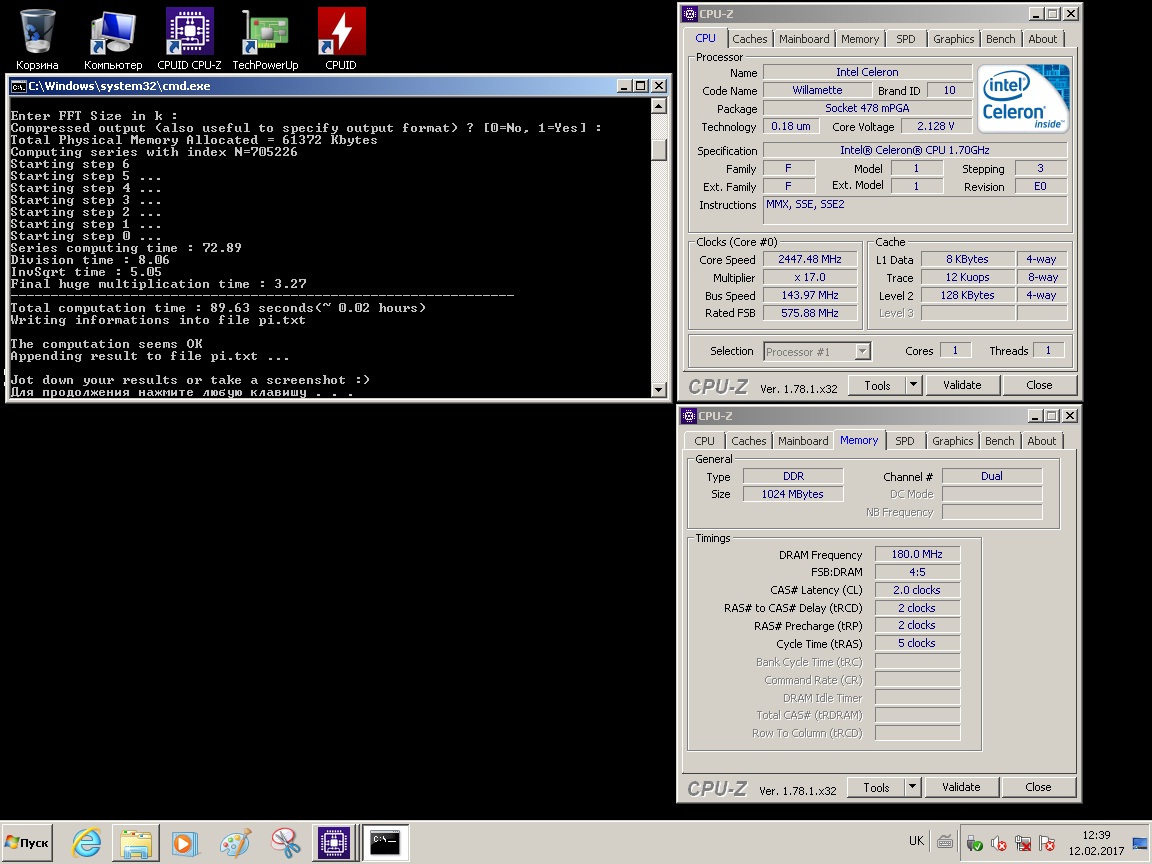Screen dimensions: 1152x864
Task: Click the DRAM Frequency value 180.0 MHz
Action: tap(917, 555)
